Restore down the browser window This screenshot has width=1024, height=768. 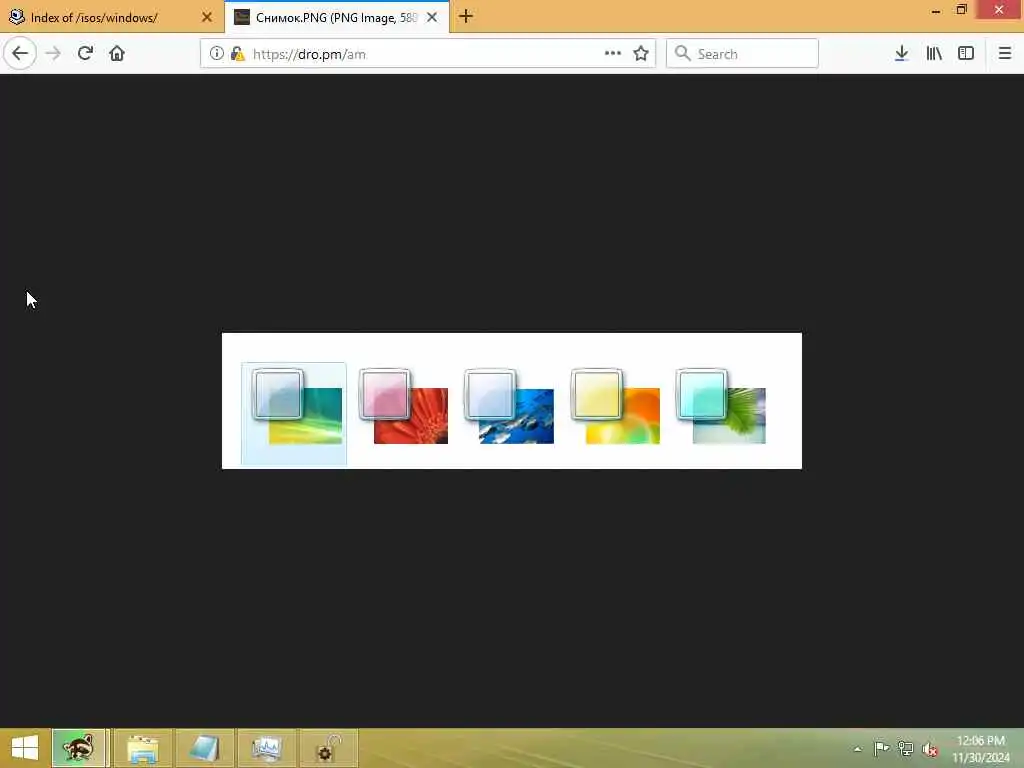point(961,10)
